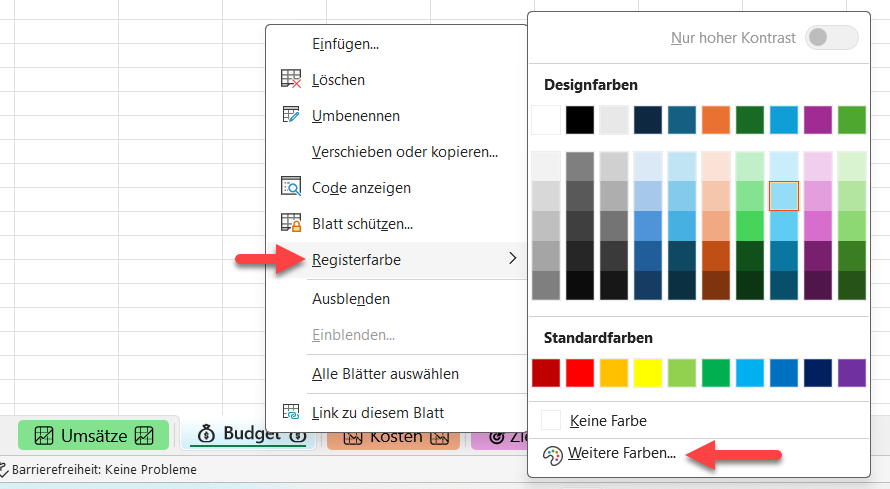Select Code anzeigen menu entry
The image size is (890, 489).
click(x=397, y=188)
